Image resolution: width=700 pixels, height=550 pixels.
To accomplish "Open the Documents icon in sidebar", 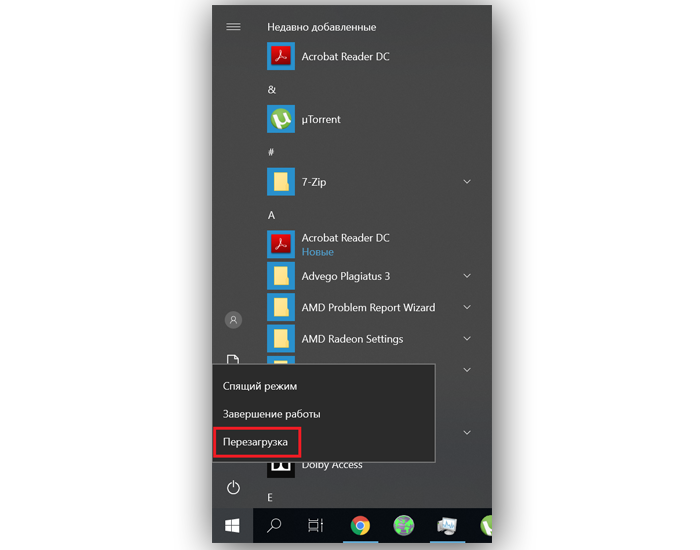I will pos(233,359).
